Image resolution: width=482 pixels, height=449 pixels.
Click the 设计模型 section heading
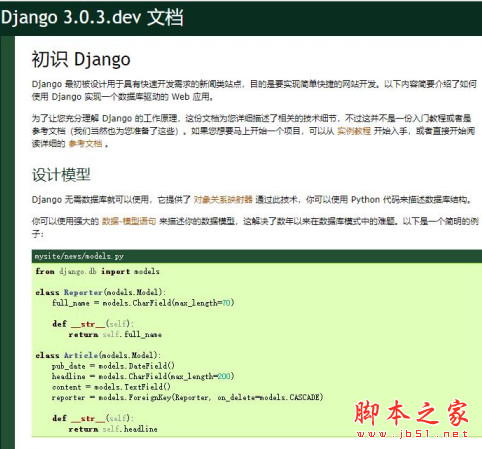click(x=61, y=175)
